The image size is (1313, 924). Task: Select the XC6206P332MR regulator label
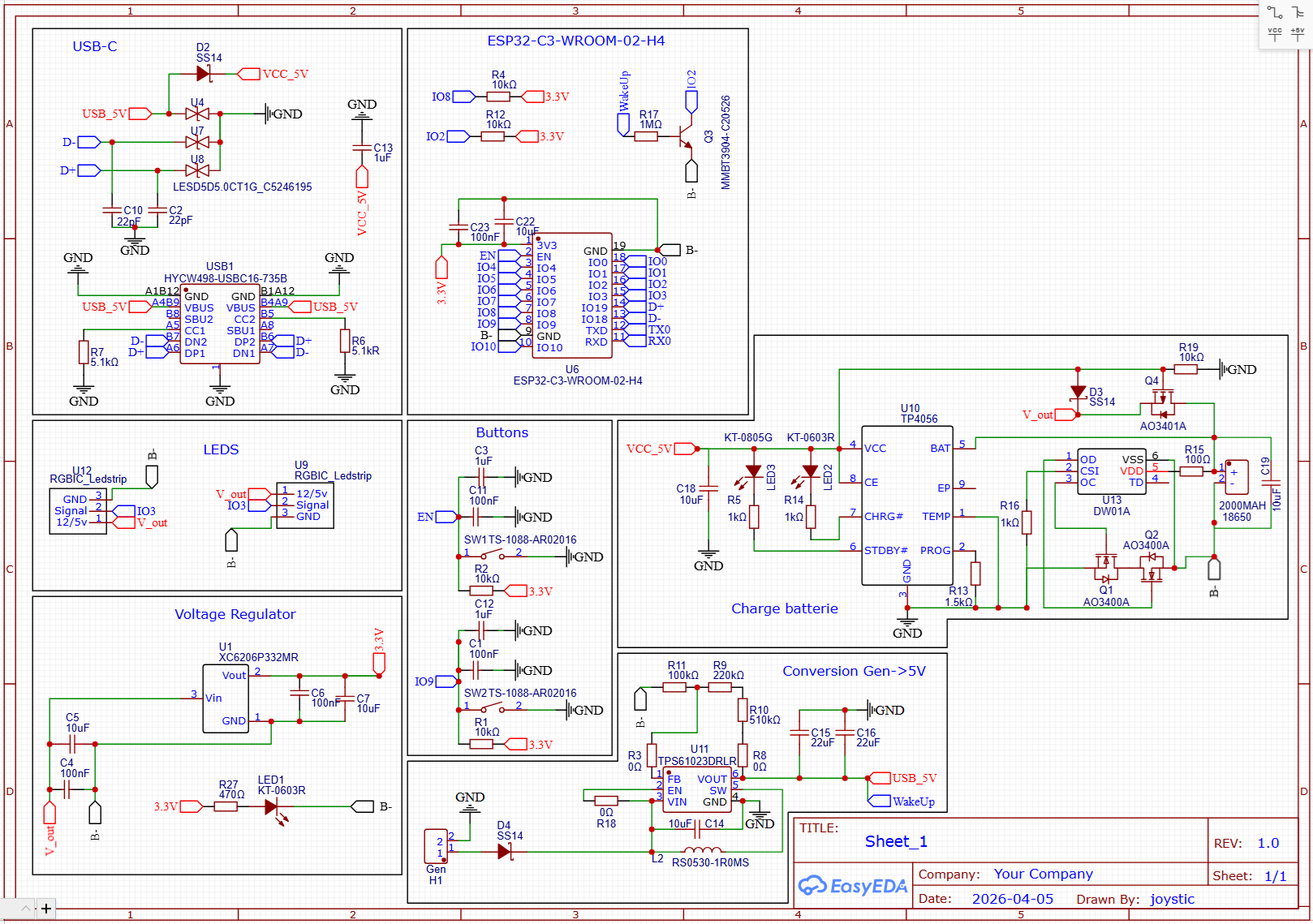259,657
